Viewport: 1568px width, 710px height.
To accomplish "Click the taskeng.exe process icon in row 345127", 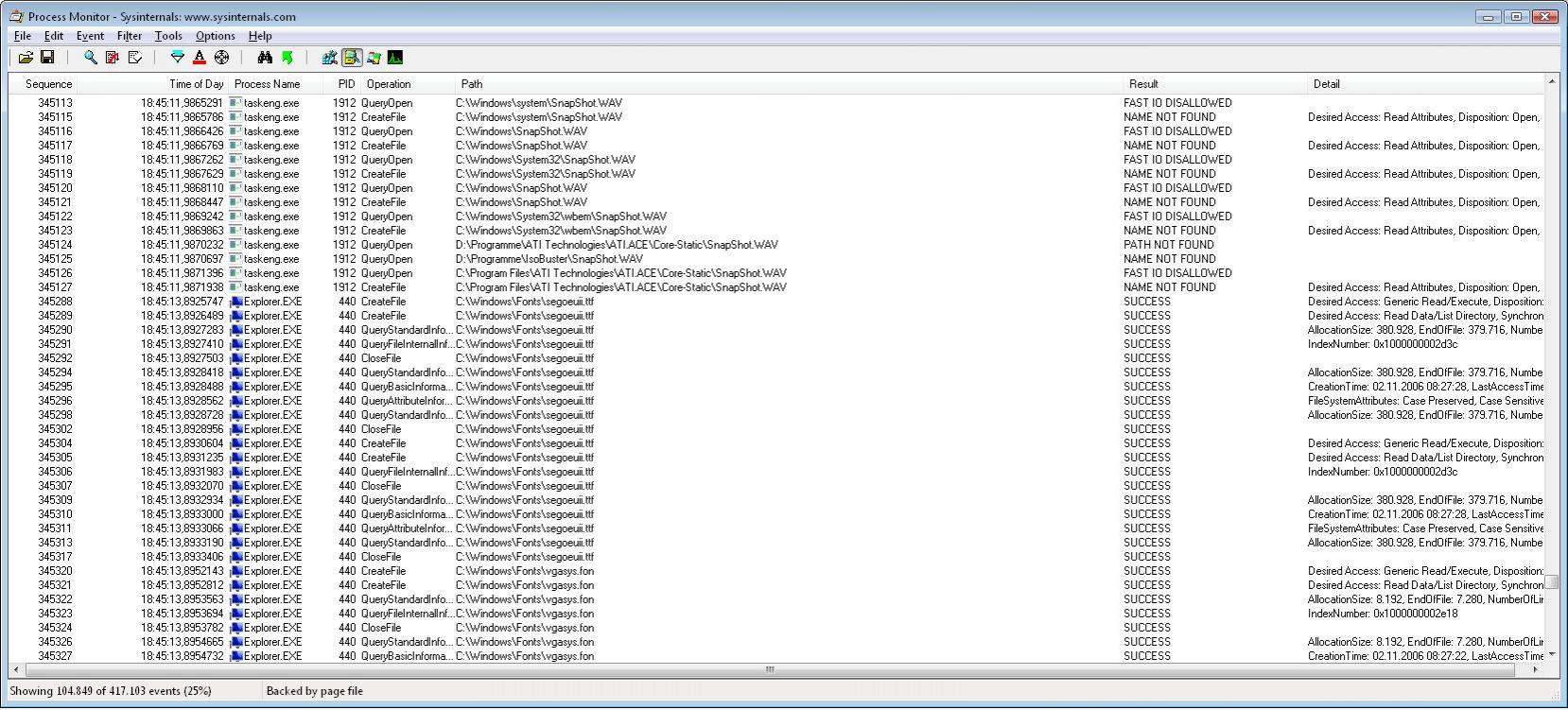I will click(236, 287).
